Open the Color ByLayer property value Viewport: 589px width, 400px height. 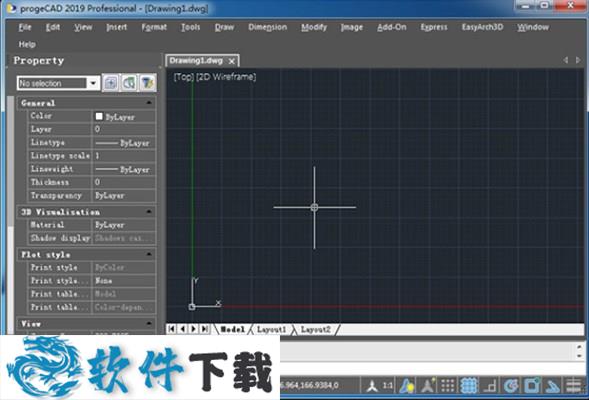pyautogui.click(x=124, y=116)
